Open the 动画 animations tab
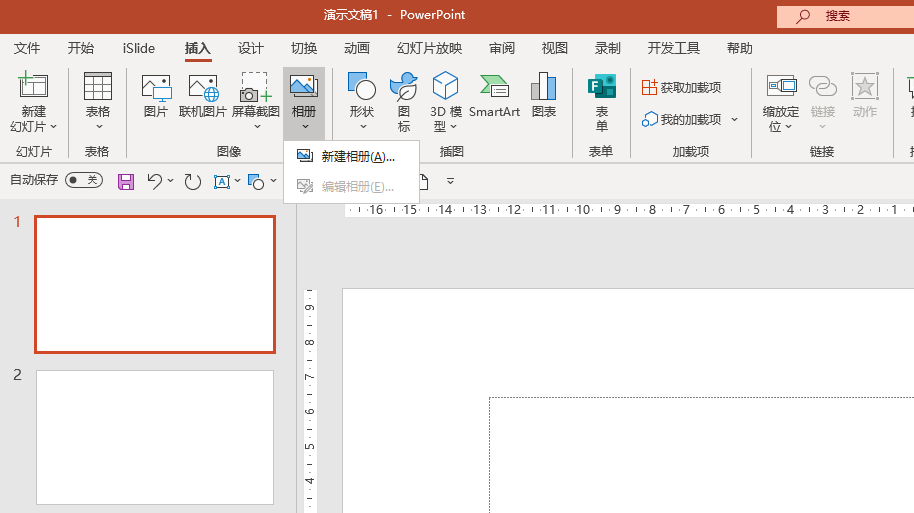 click(x=357, y=48)
